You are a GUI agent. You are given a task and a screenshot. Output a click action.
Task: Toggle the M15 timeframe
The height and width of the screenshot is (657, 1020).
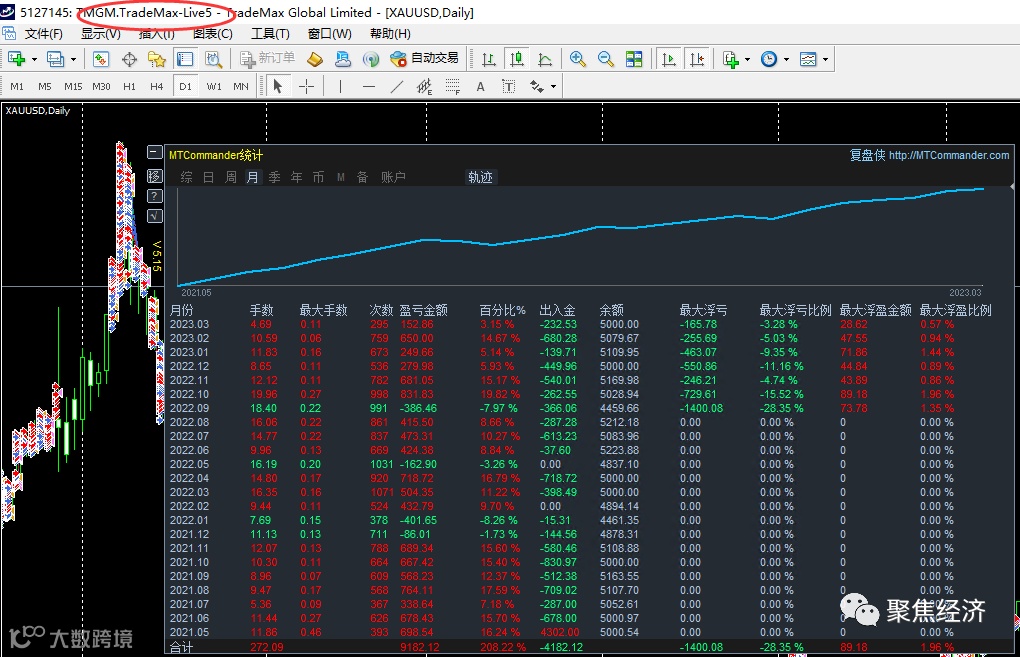73,87
